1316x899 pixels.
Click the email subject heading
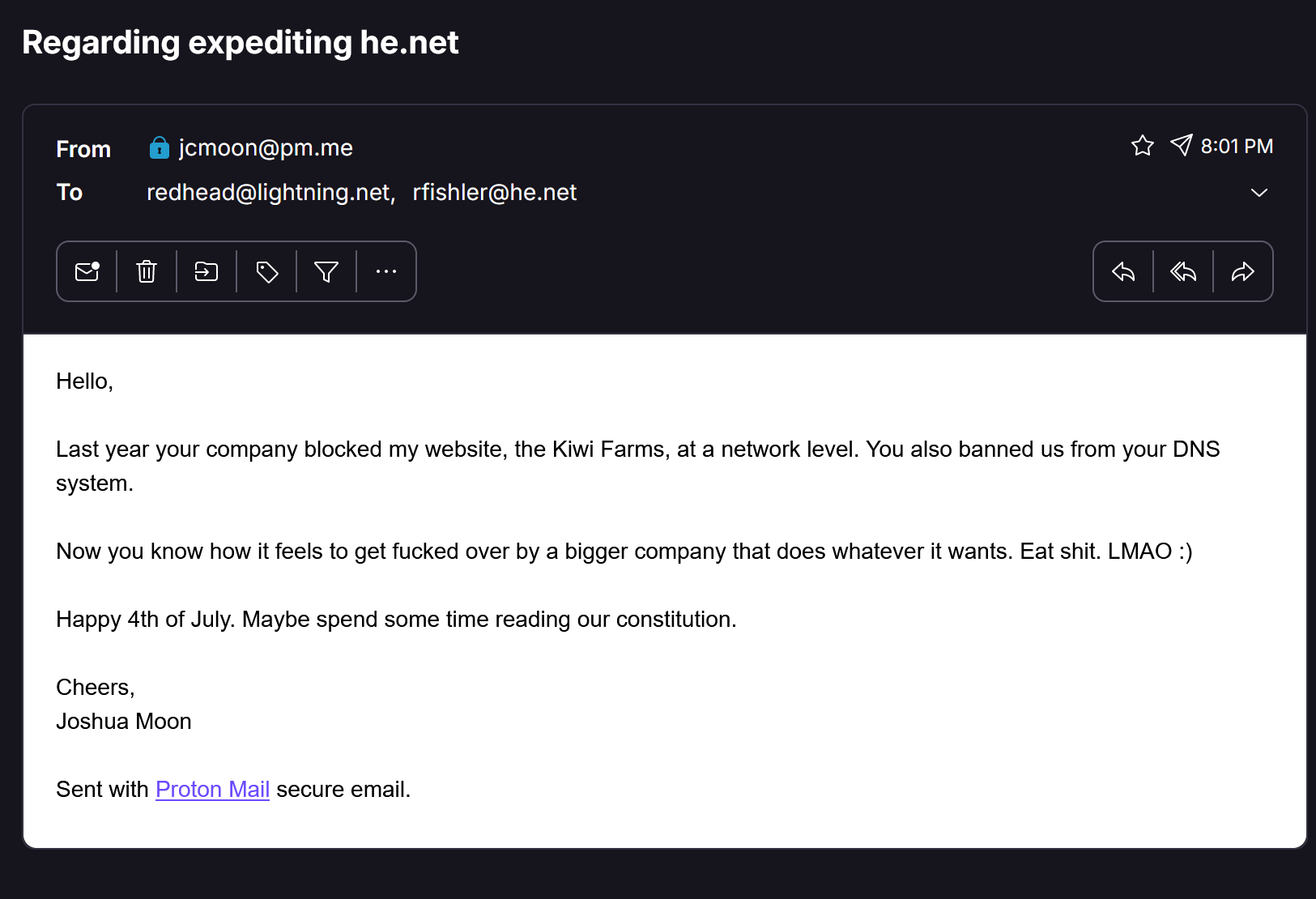tap(241, 43)
